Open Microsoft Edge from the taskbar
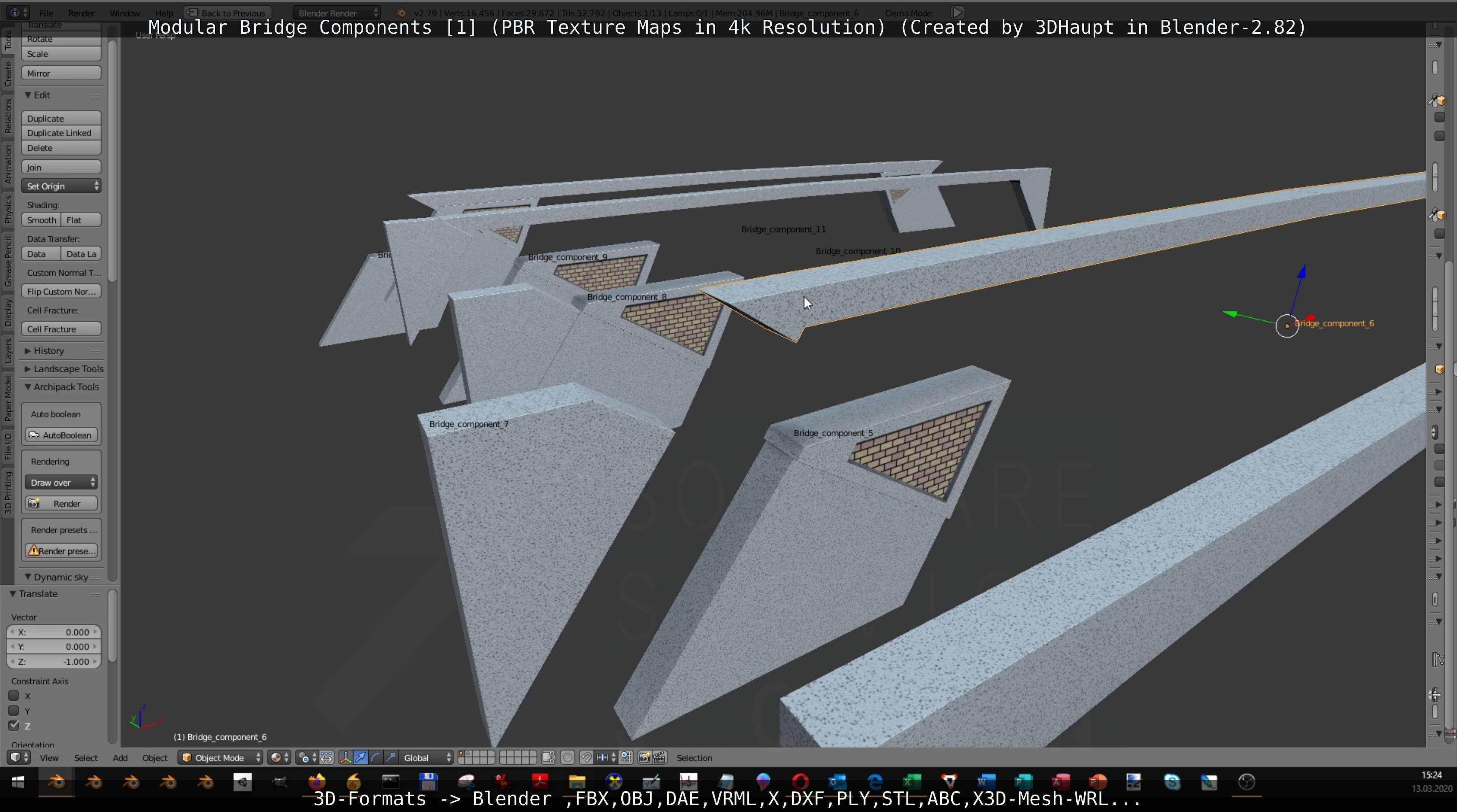 click(874, 782)
